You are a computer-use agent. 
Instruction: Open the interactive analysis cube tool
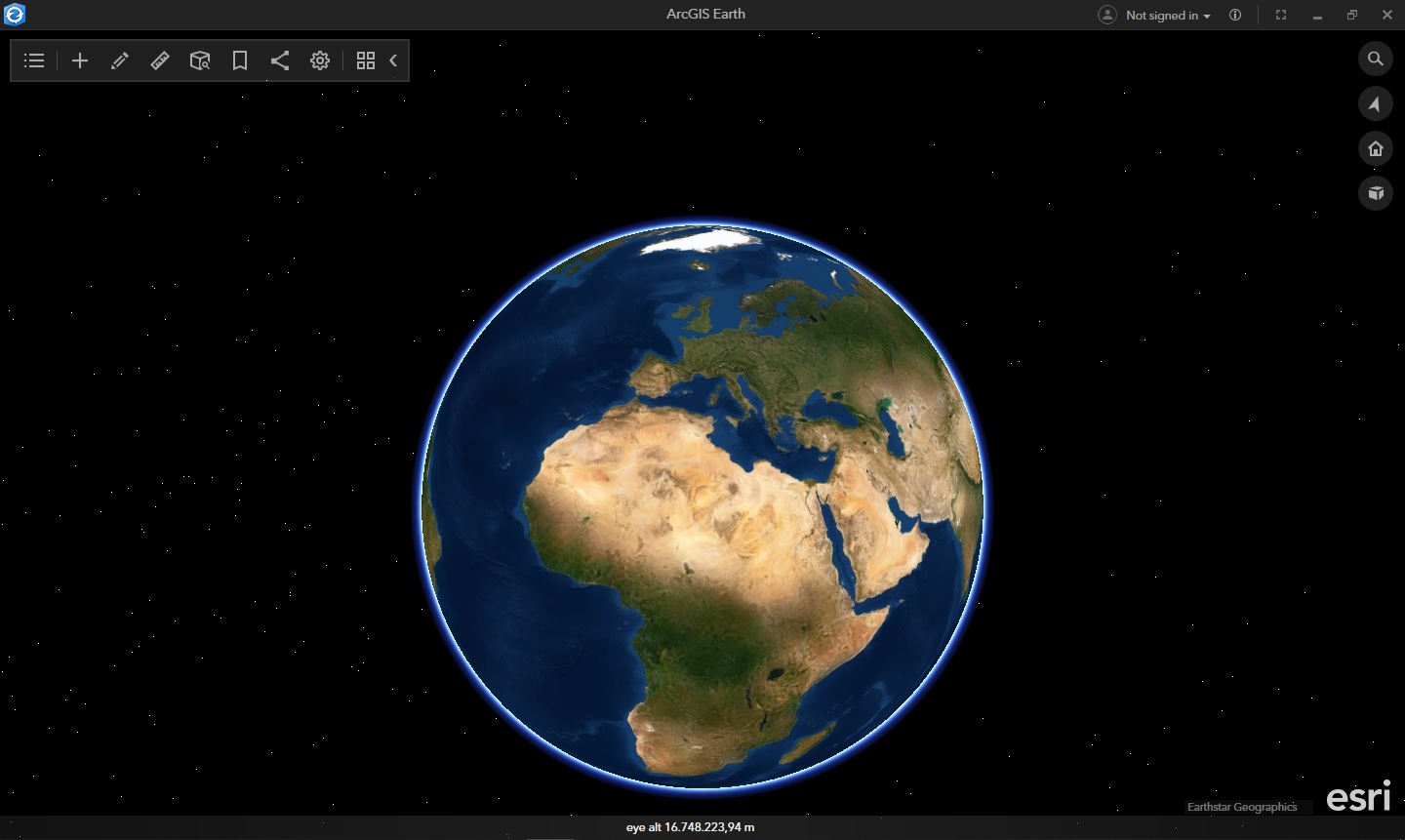click(200, 60)
